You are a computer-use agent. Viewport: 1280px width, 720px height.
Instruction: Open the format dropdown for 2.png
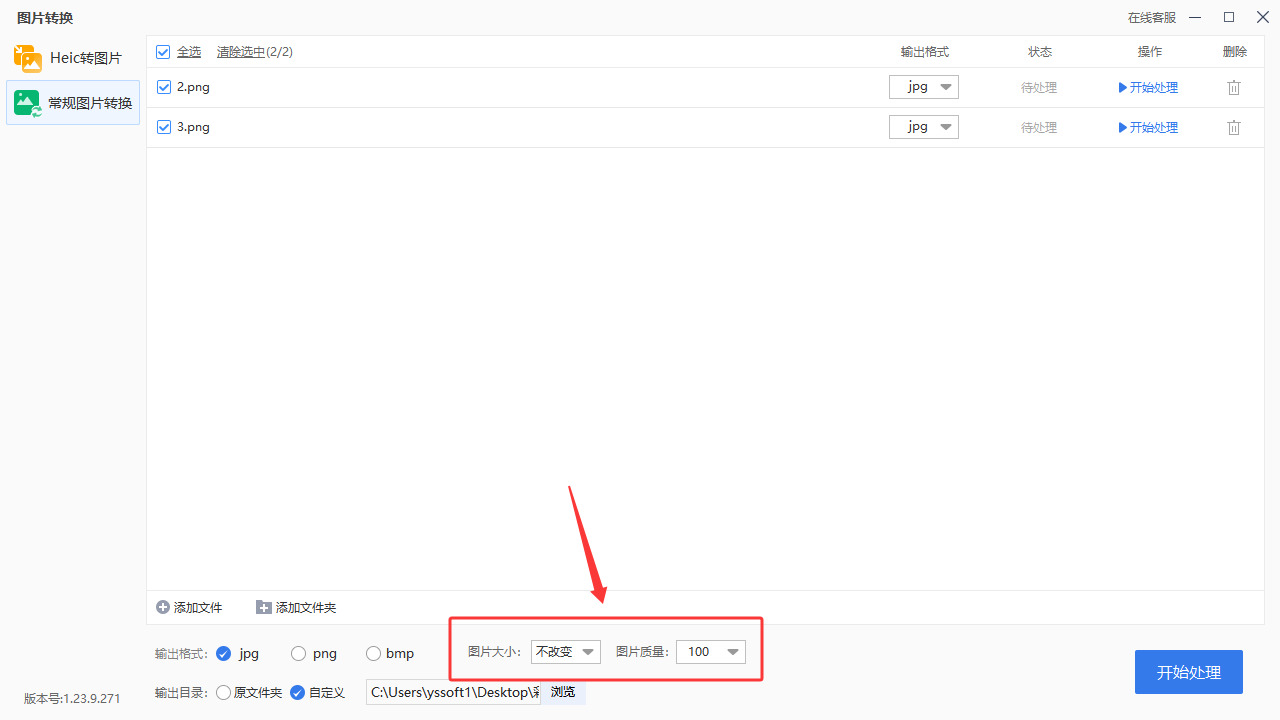pos(924,87)
